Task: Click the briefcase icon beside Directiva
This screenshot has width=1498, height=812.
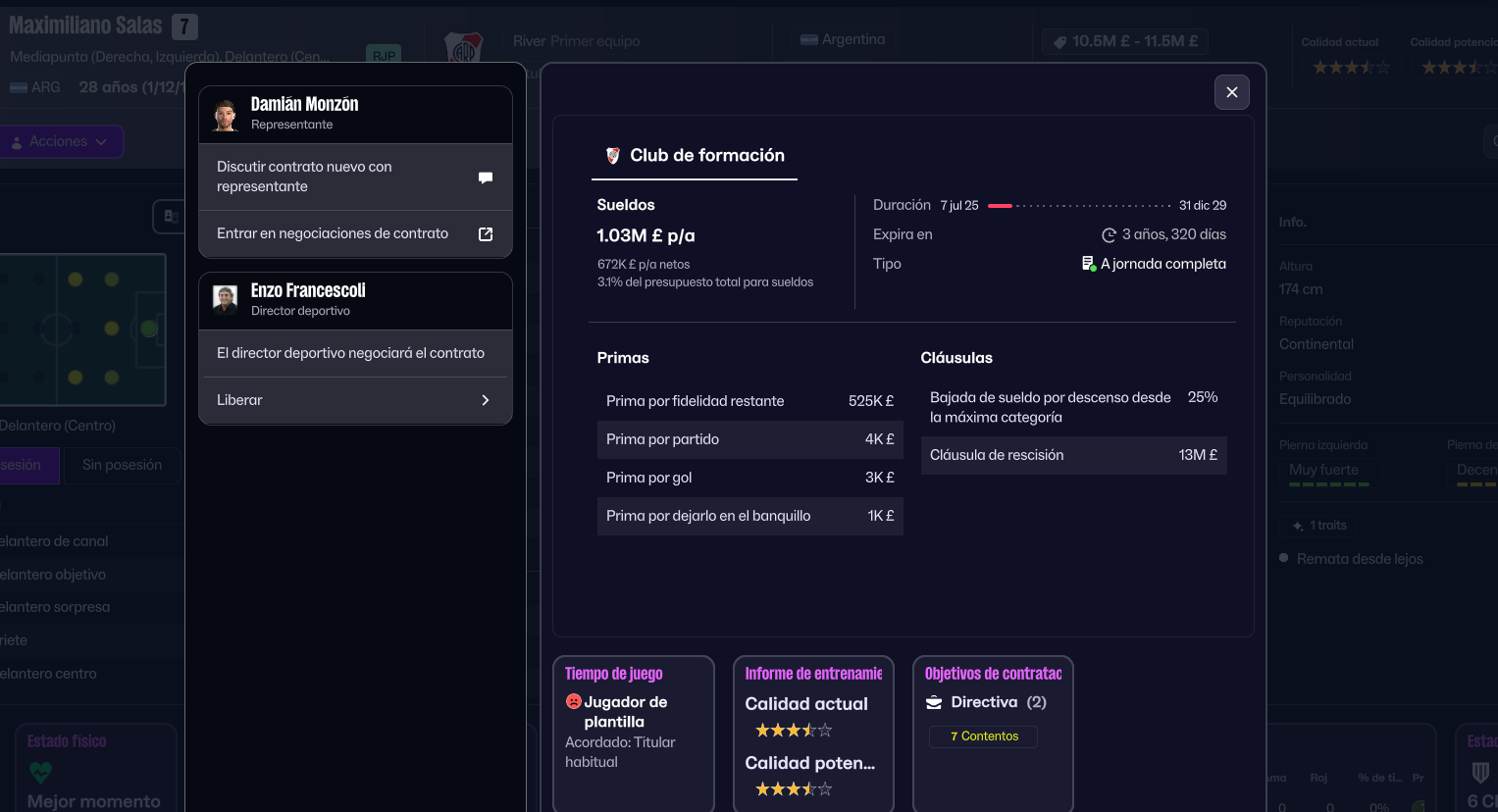Action: pos(934,702)
